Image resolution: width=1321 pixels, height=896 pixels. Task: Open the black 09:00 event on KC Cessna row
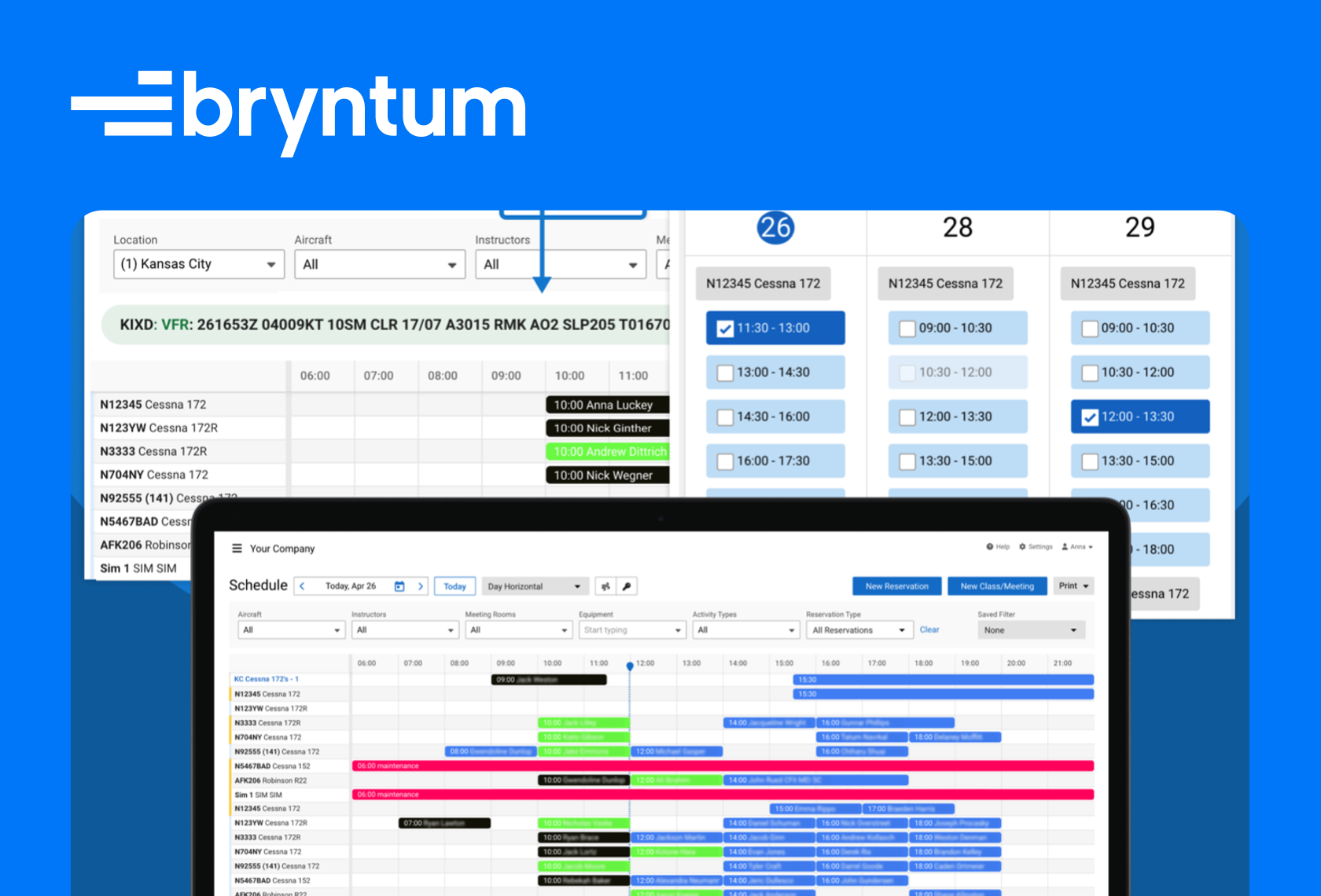click(x=549, y=680)
